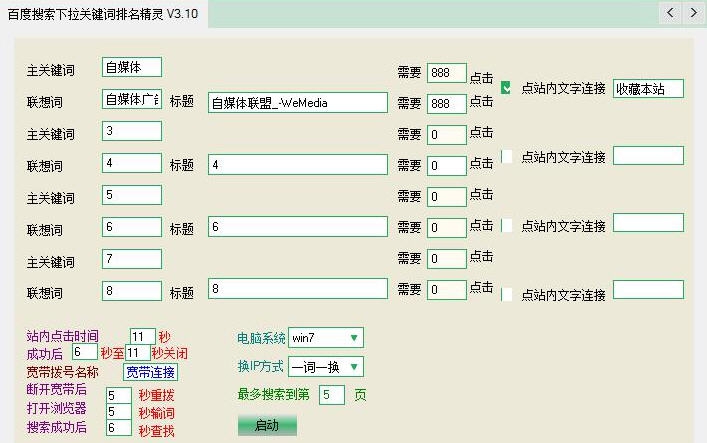Image resolution: width=707 pixels, height=443 pixels.
Task: Click the 站内点击时间 seconds field
Action: click(142, 337)
